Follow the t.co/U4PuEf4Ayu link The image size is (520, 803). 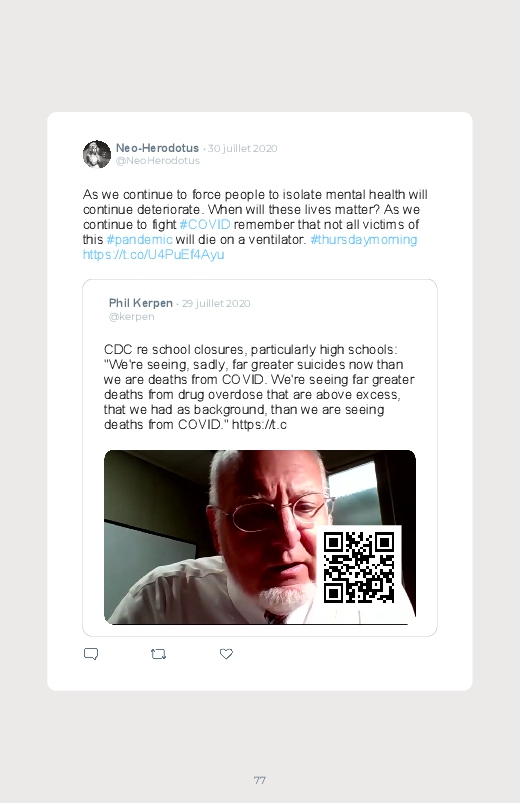pos(153,255)
